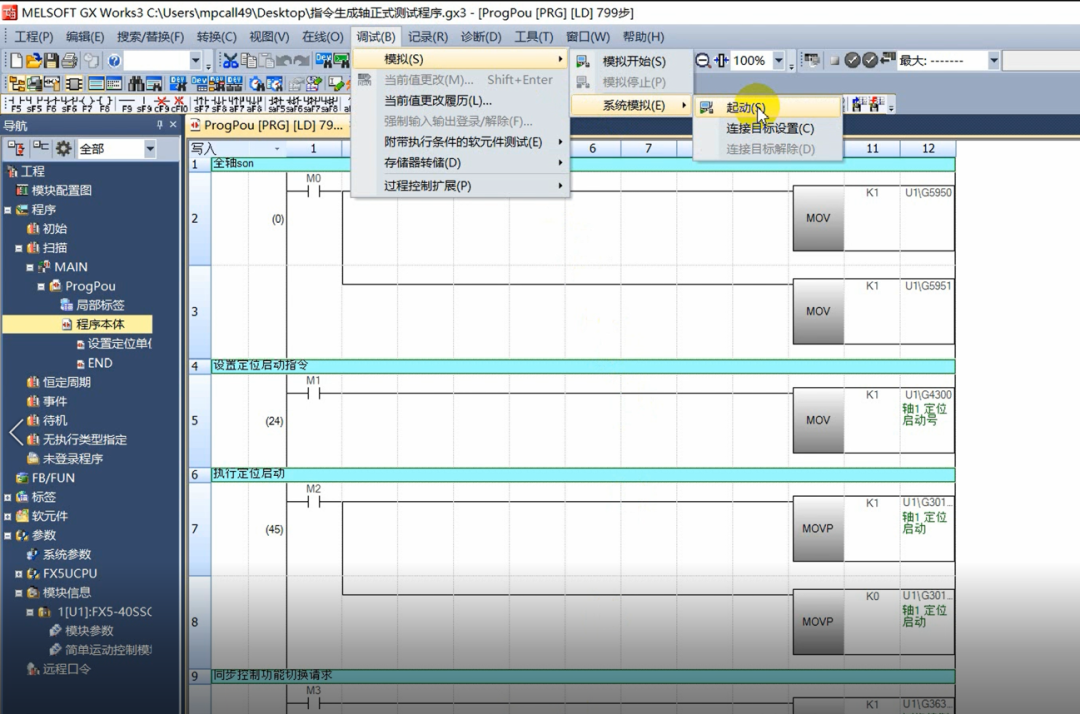Open the 工具(T) menu

click(x=533, y=37)
